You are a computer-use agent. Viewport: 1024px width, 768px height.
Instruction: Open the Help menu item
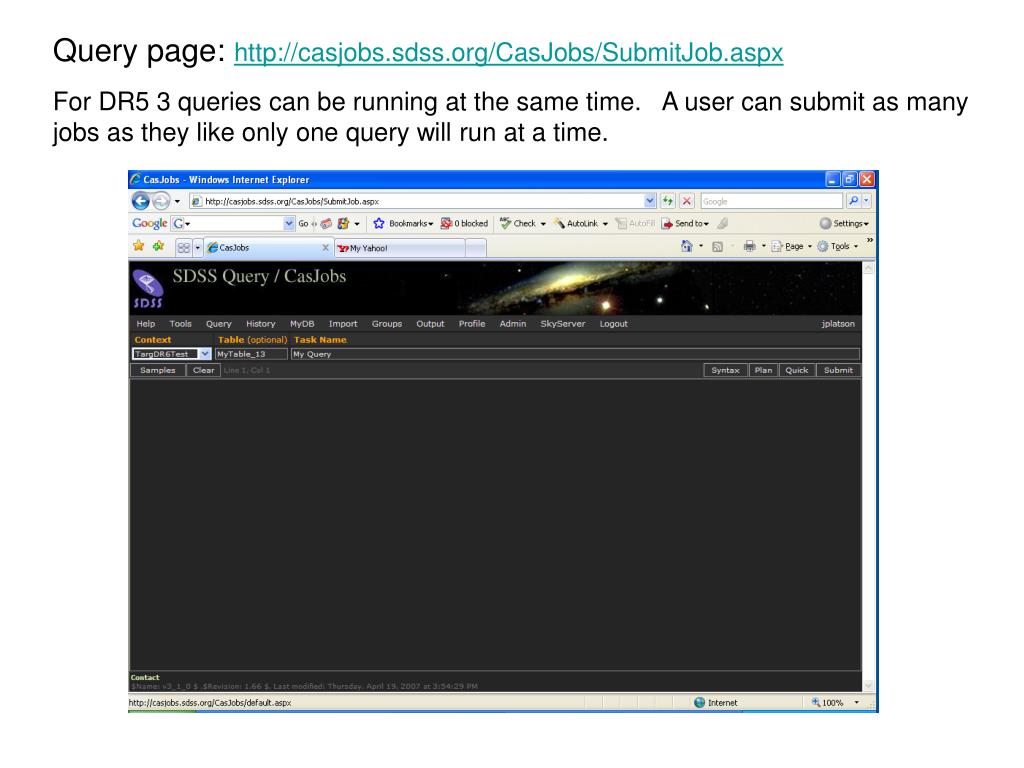[146, 324]
